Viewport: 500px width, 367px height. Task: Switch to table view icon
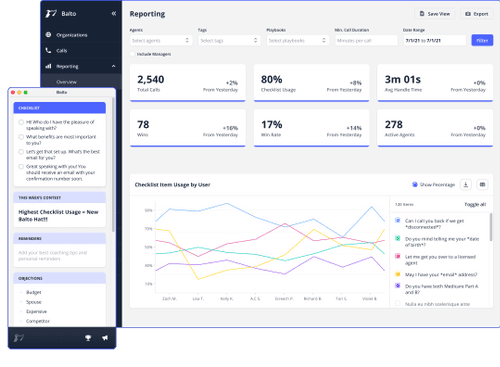click(x=482, y=184)
